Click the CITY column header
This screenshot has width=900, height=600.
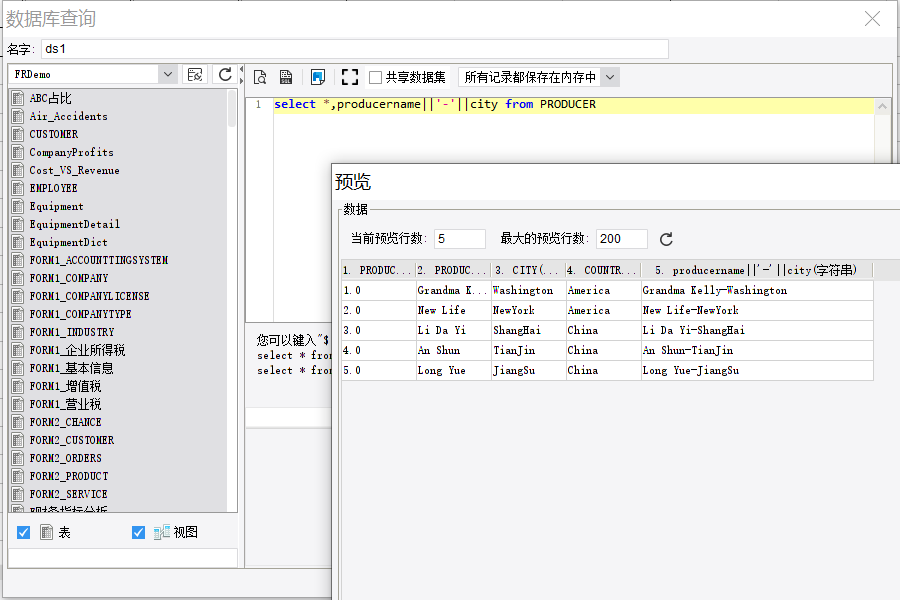click(528, 270)
